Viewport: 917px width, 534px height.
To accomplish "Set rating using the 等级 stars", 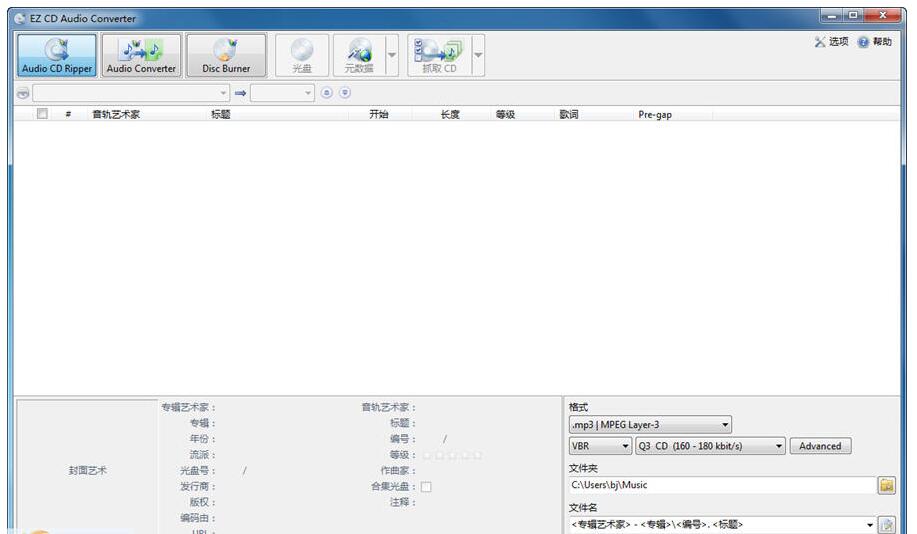I will (452, 455).
